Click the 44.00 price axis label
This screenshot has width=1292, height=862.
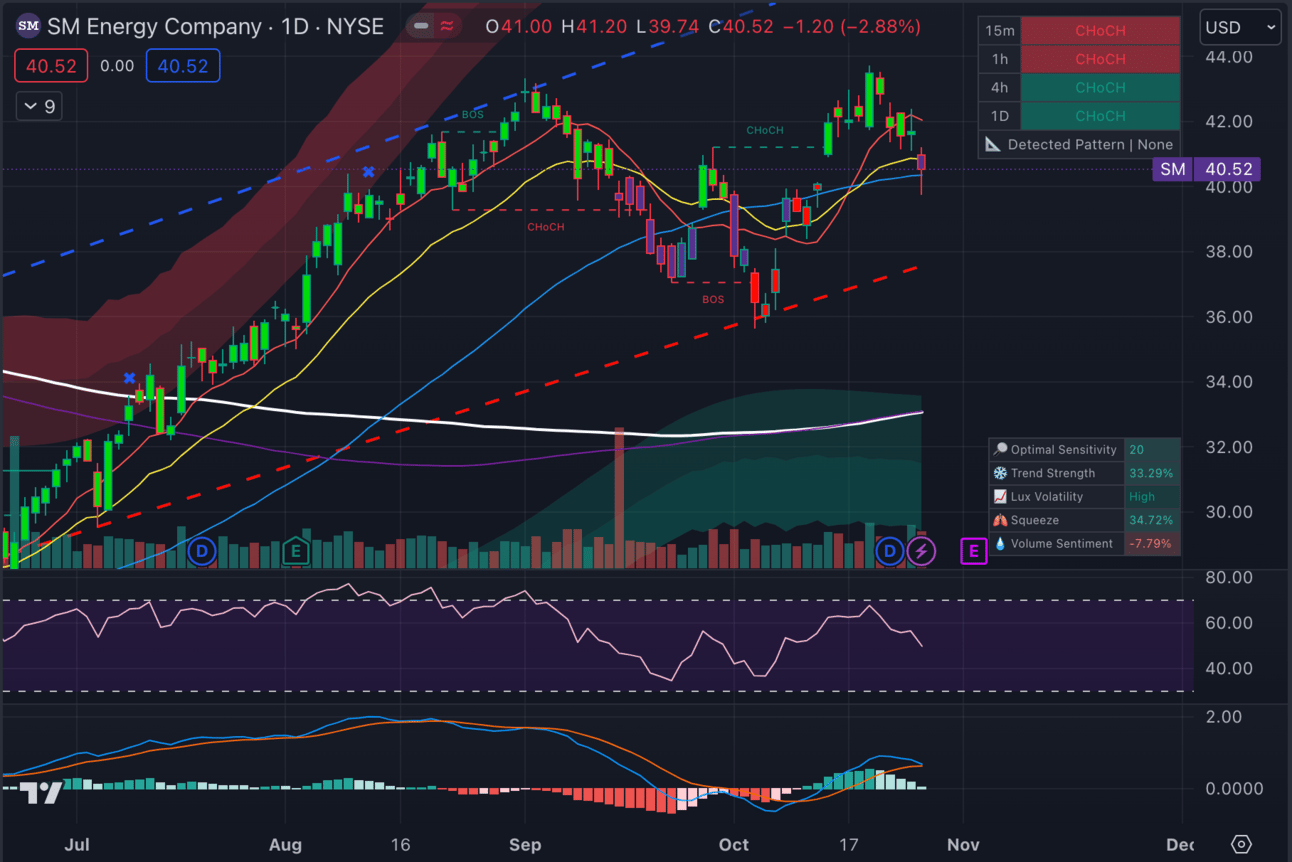pos(1229,57)
